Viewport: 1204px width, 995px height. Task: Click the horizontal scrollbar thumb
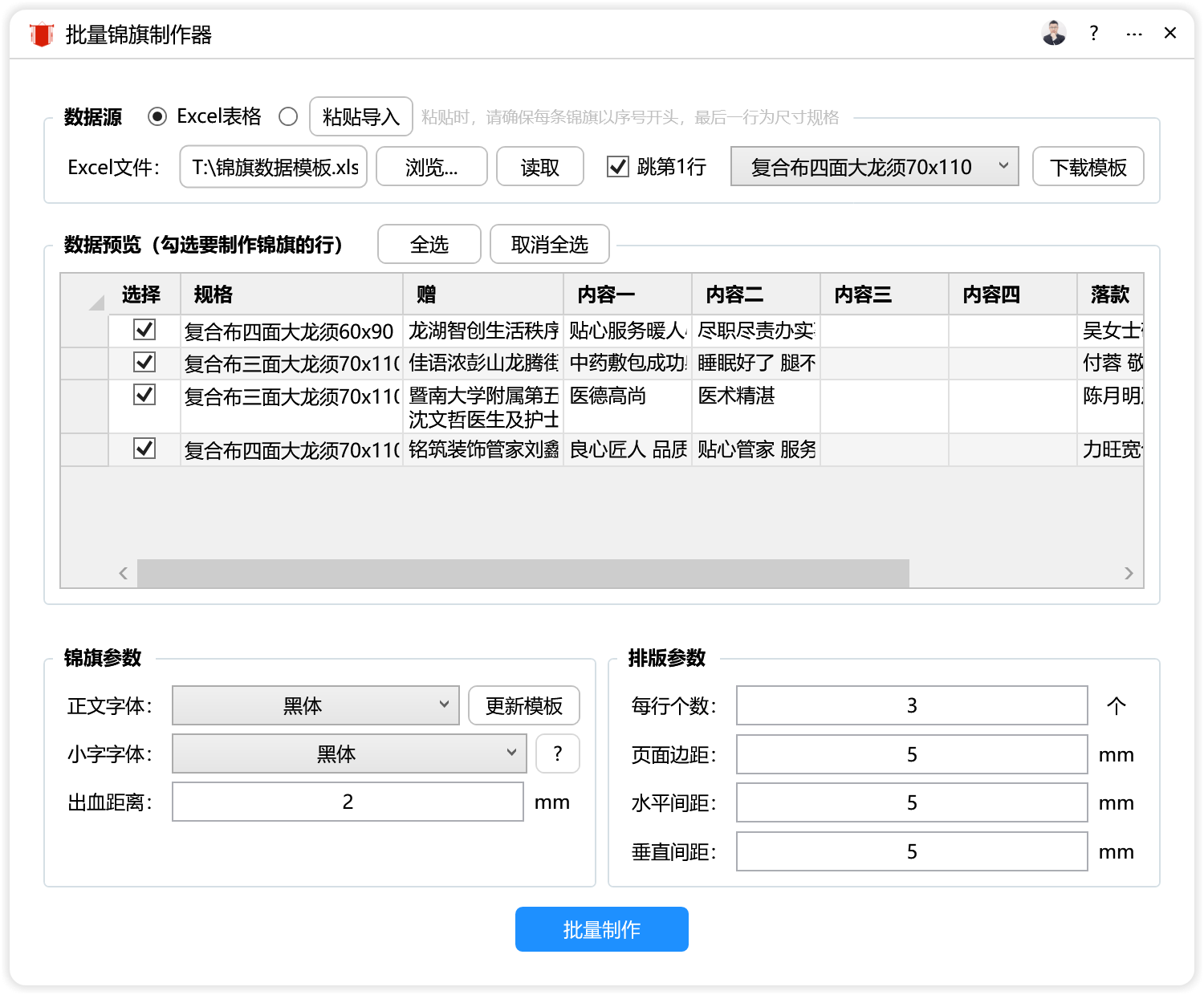coord(523,573)
